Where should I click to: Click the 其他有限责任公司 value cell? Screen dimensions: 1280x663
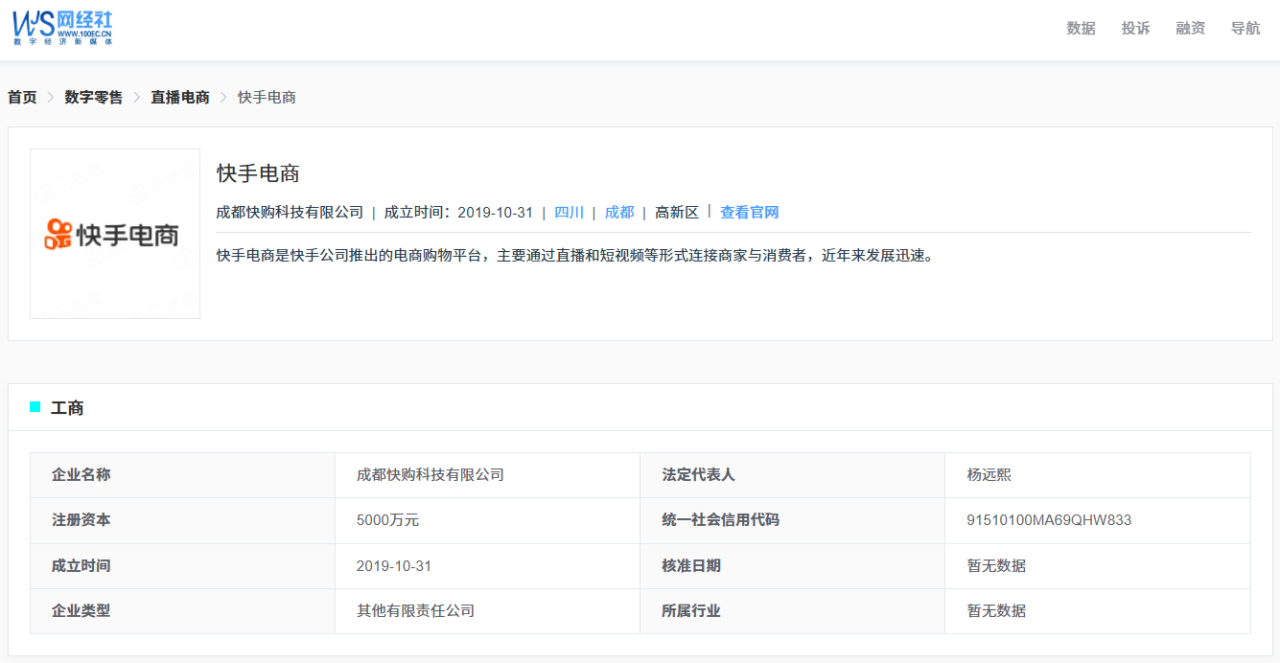[488, 611]
